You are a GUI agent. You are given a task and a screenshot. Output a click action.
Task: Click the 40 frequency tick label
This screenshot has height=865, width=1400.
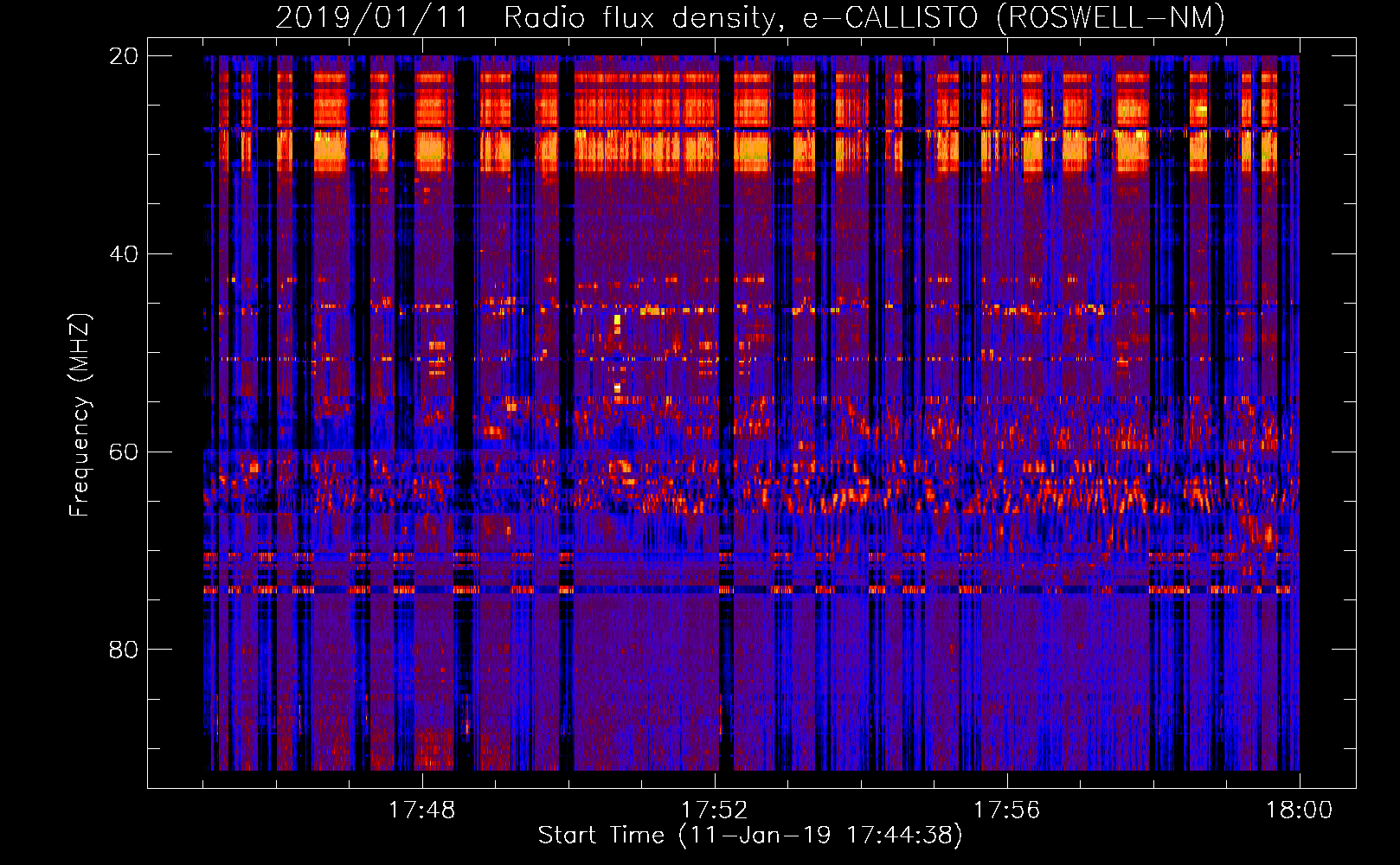tap(123, 254)
